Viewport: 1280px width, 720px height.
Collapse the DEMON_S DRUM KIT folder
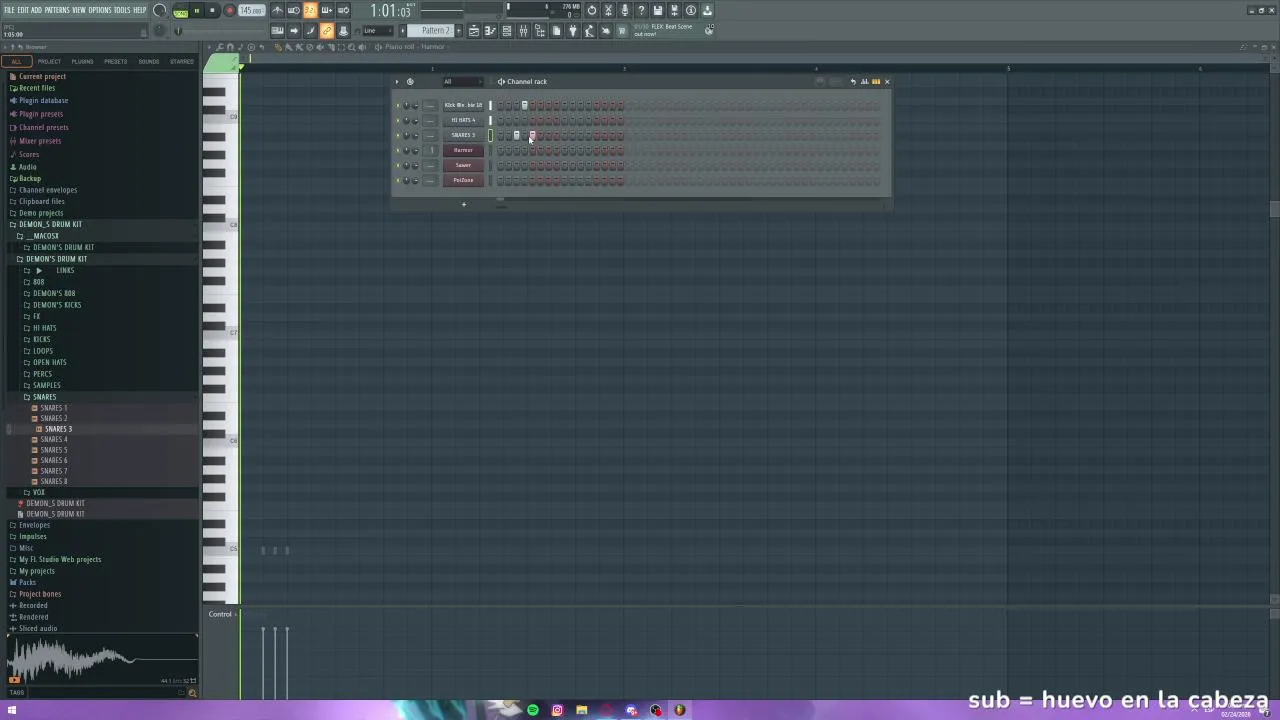[x=50, y=225]
